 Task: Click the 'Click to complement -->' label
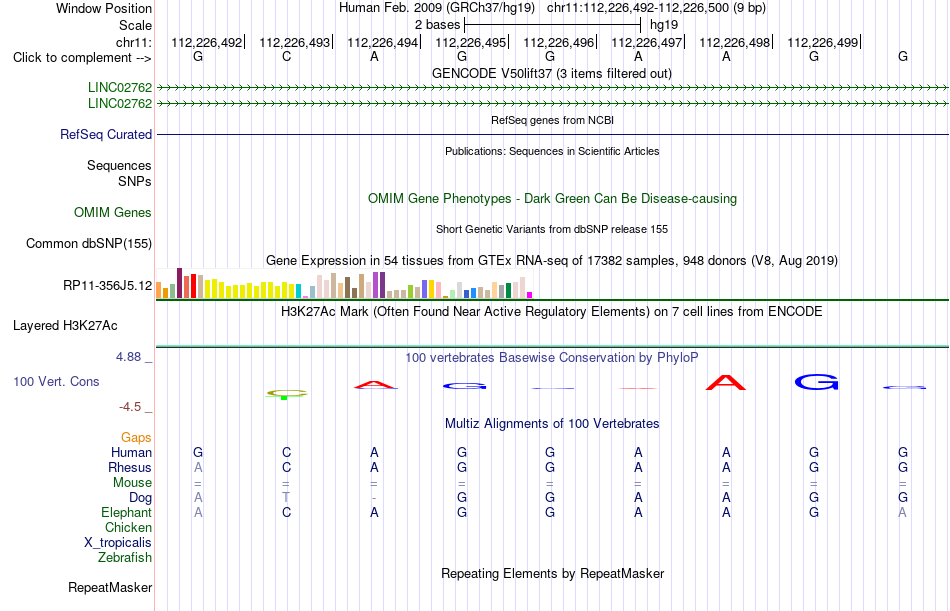coord(82,58)
